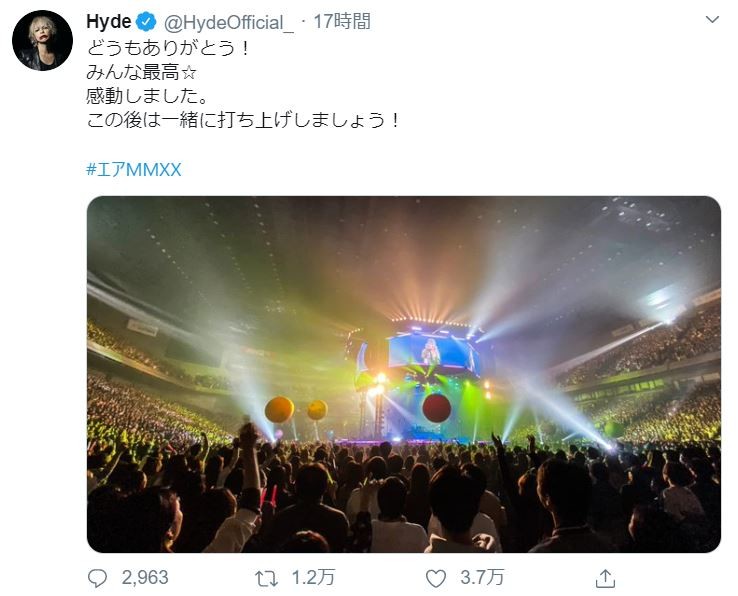Open the #エアMMXX hashtag
738x596 pixels.
tap(134, 169)
